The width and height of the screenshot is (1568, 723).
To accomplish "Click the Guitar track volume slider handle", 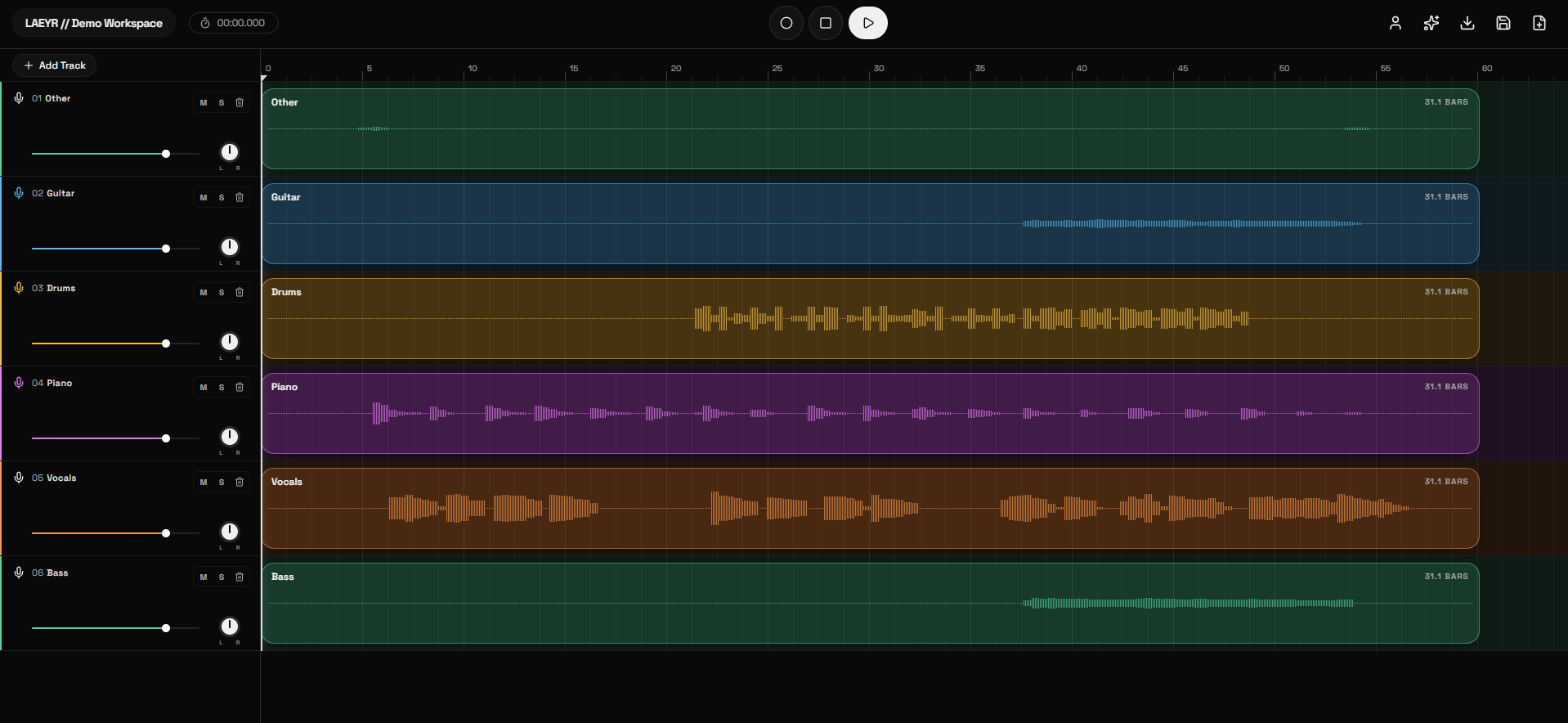I will [x=166, y=249].
